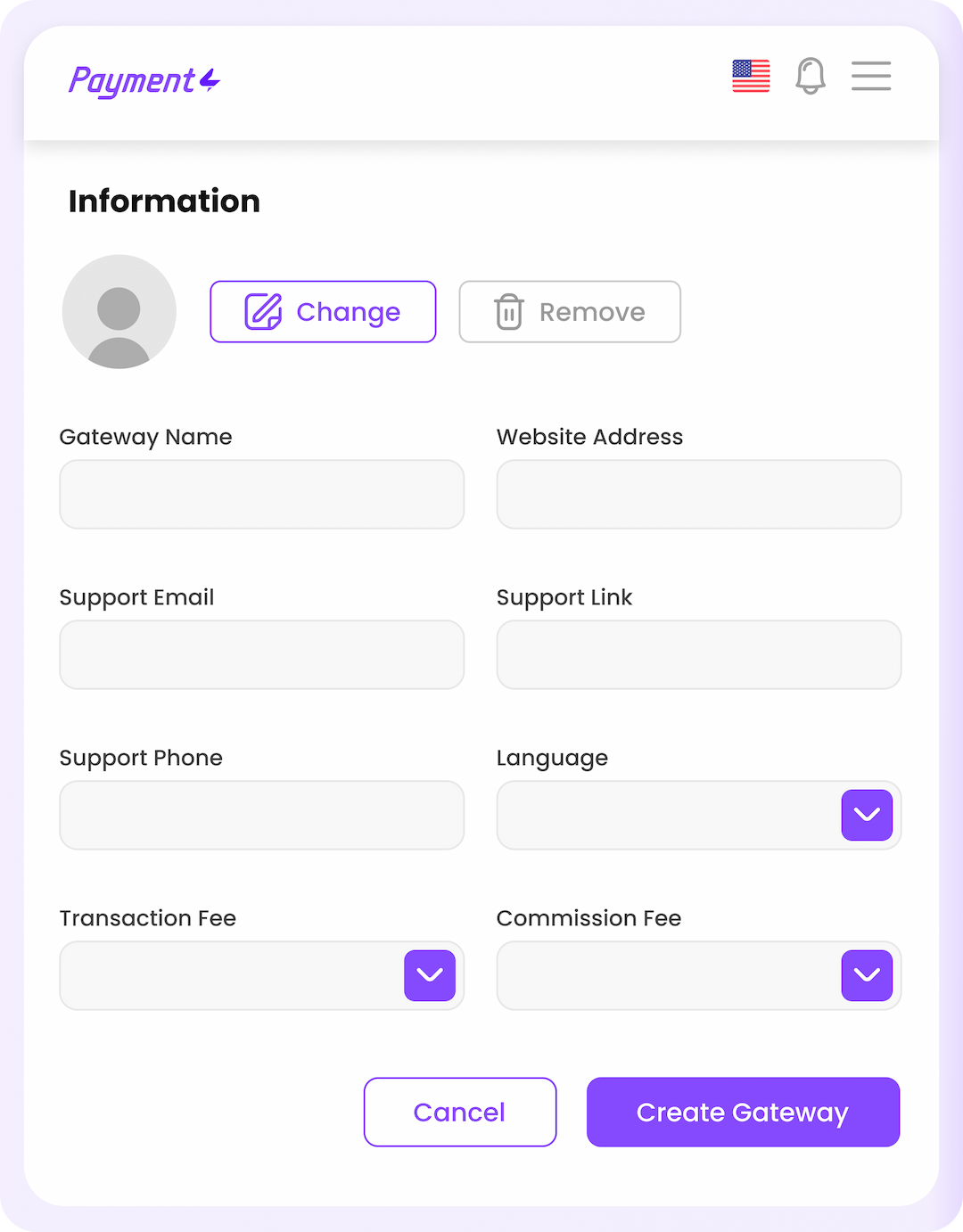Select the Support Email field
Screen dimensions: 963x1232
click(262, 654)
